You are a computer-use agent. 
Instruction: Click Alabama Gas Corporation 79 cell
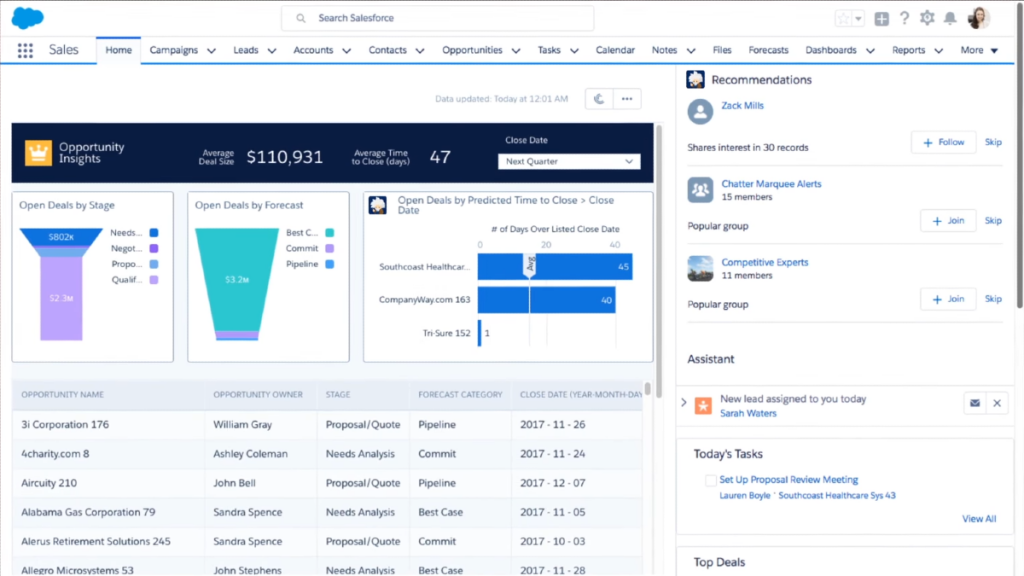(x=88, y=512)
